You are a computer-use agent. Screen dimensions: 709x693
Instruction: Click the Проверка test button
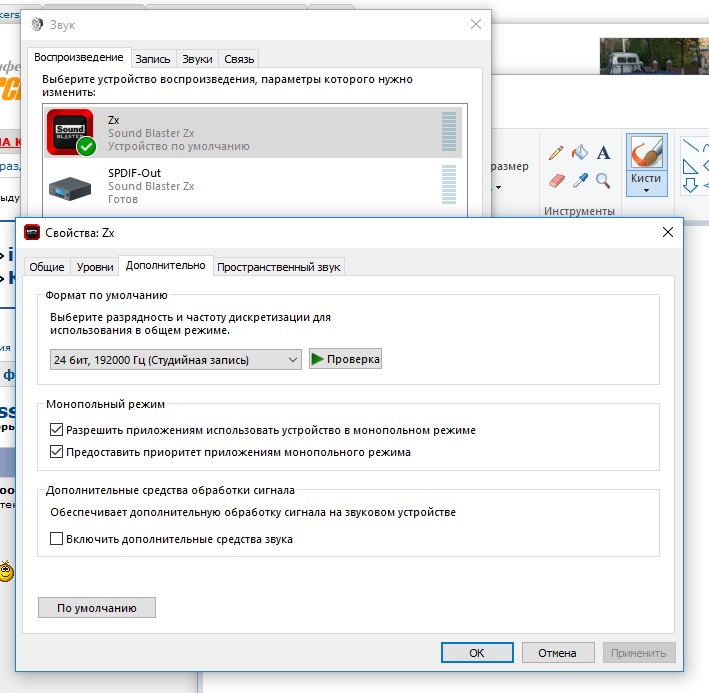coord(345,359)
